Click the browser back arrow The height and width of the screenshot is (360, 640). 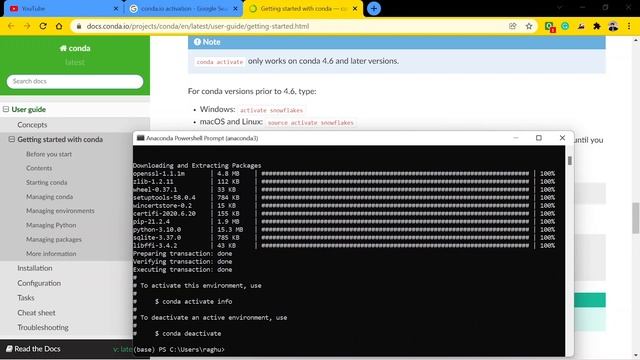tap(11, 26)
